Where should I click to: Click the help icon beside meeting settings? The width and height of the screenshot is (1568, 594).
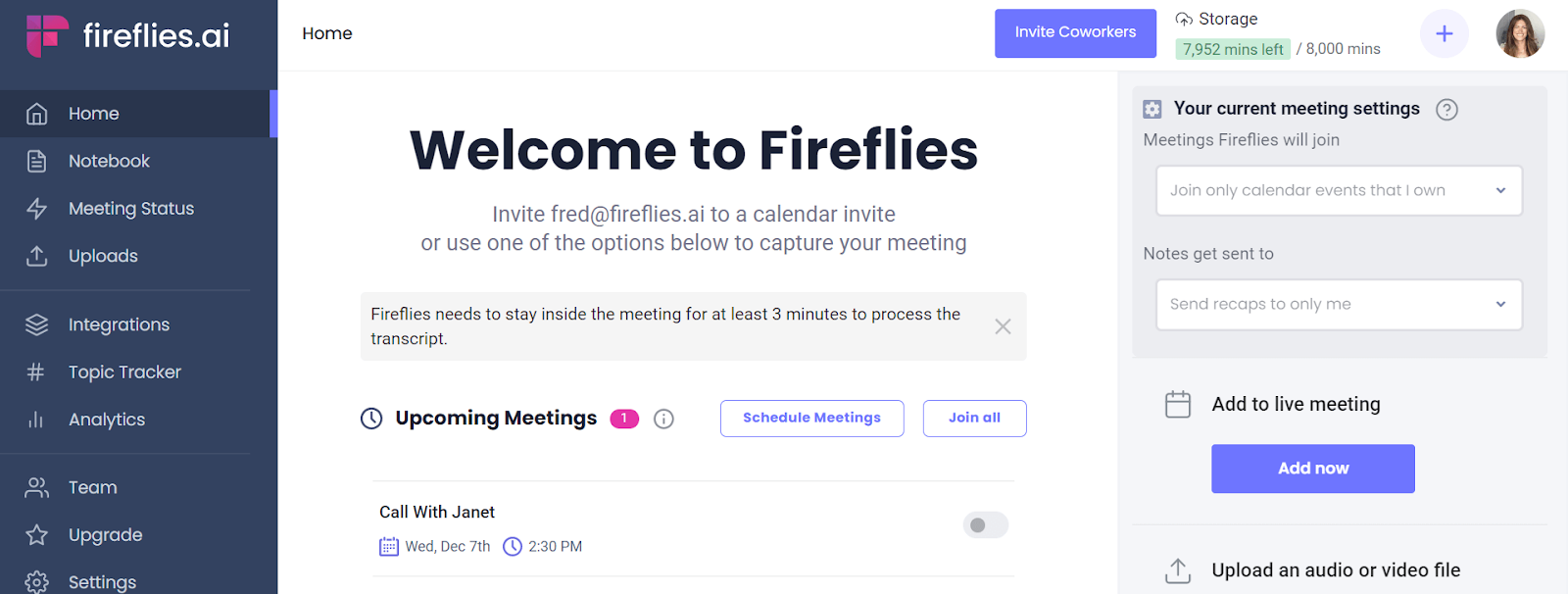[1446, 110]
